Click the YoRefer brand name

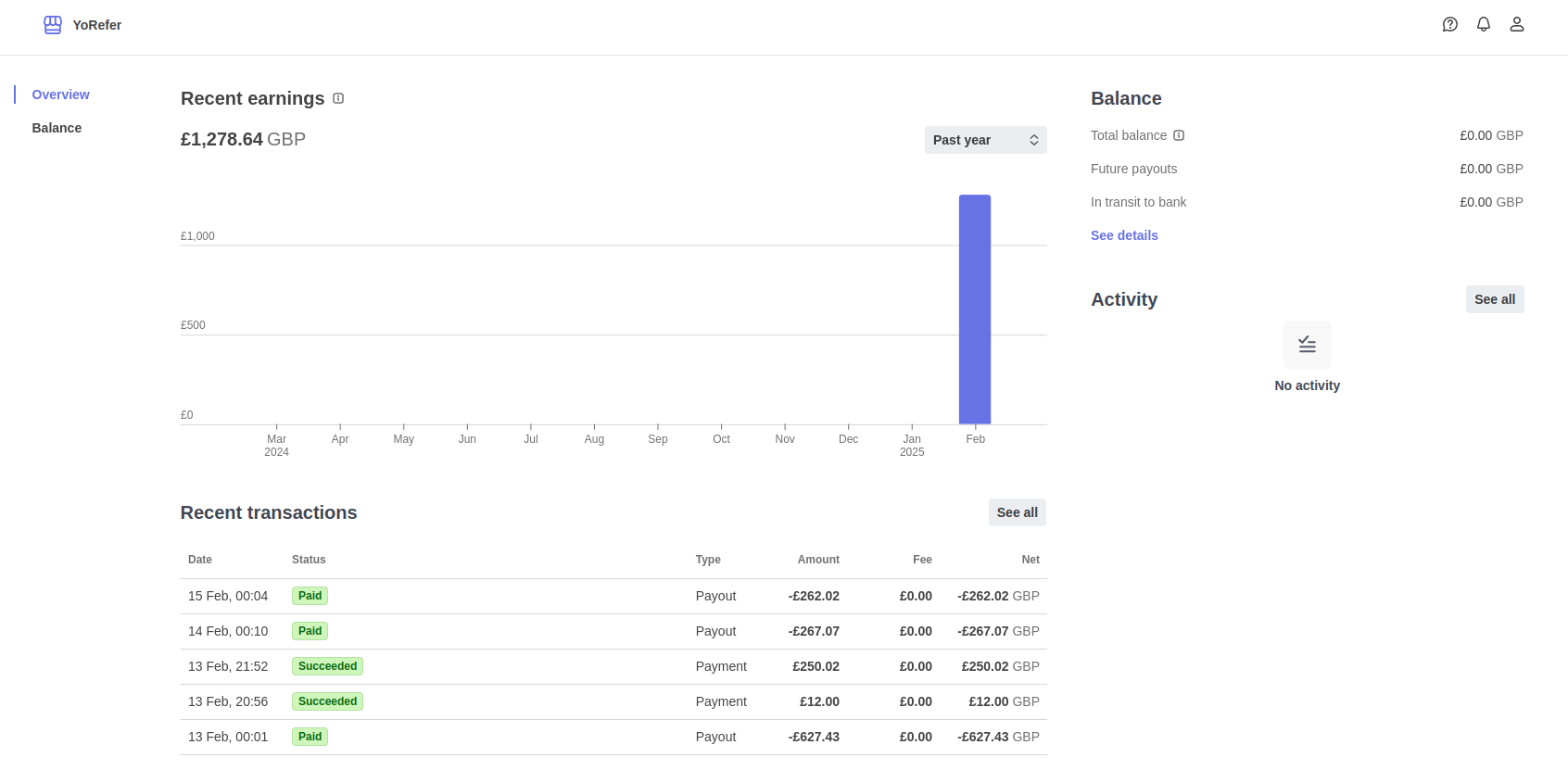tap(97, 25)
